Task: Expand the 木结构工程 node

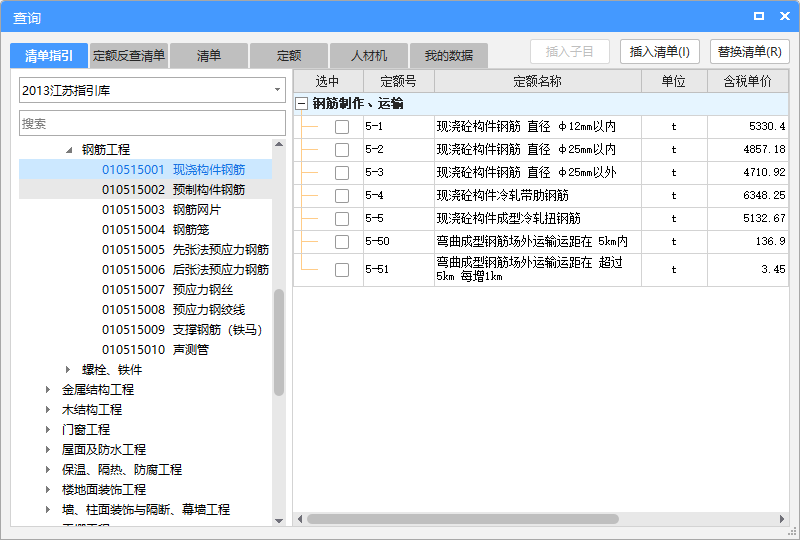Action: point(48,409)
